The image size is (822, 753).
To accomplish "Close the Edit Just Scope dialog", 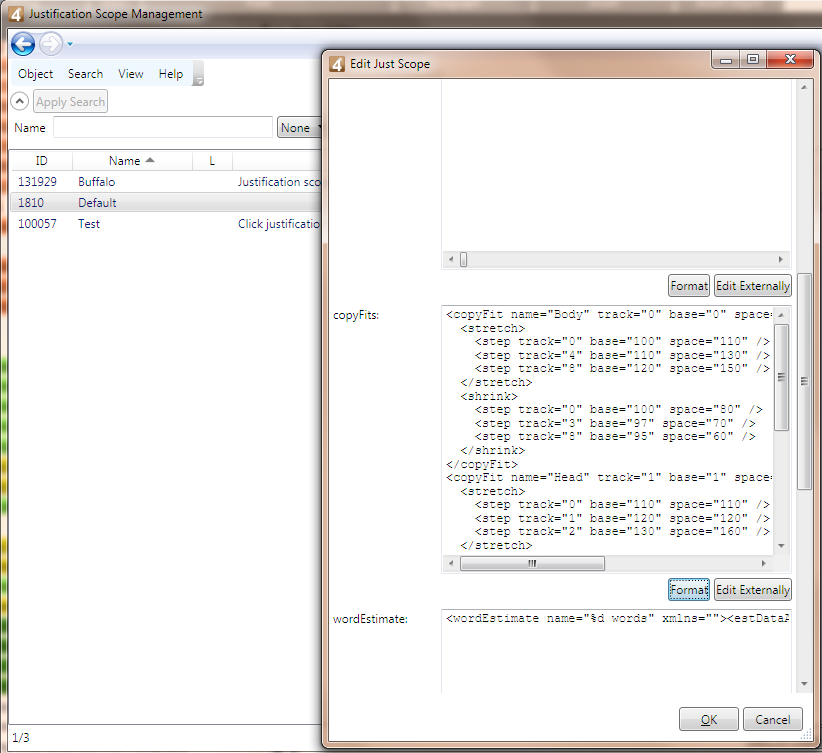I will coord(791,60).
